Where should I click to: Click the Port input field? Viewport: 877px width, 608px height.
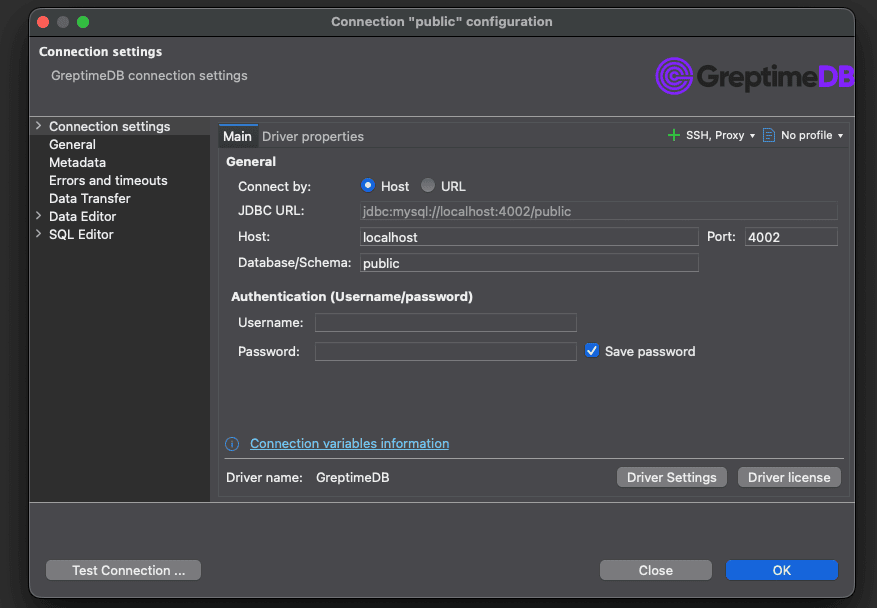(x=791, y=237)
